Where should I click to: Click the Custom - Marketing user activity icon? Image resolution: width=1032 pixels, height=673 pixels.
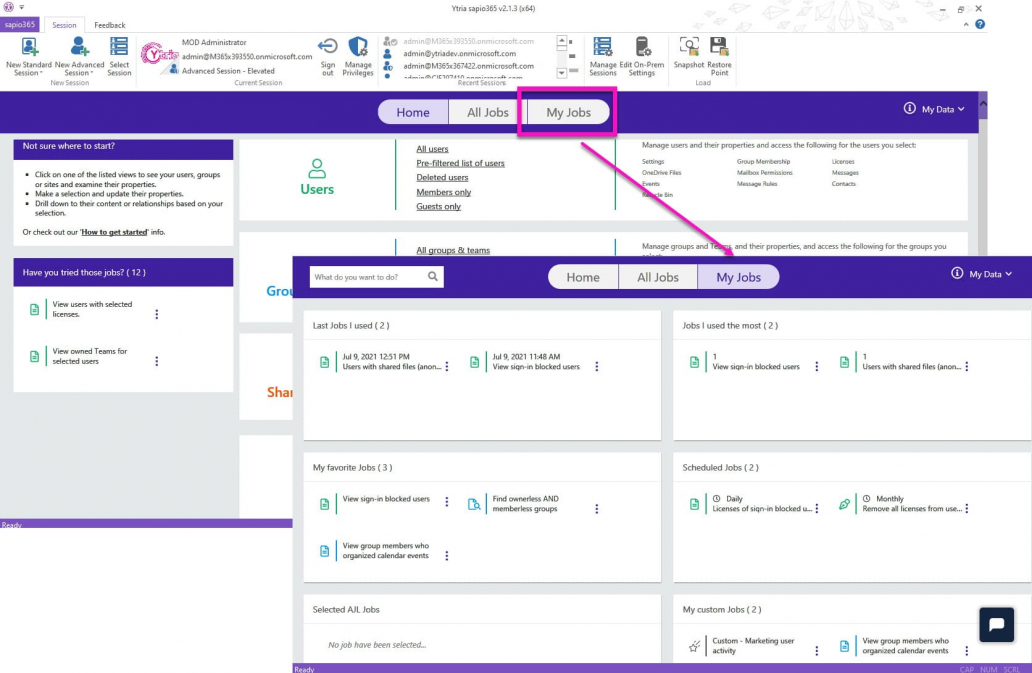pyautogui.click(x=694, y=646)
